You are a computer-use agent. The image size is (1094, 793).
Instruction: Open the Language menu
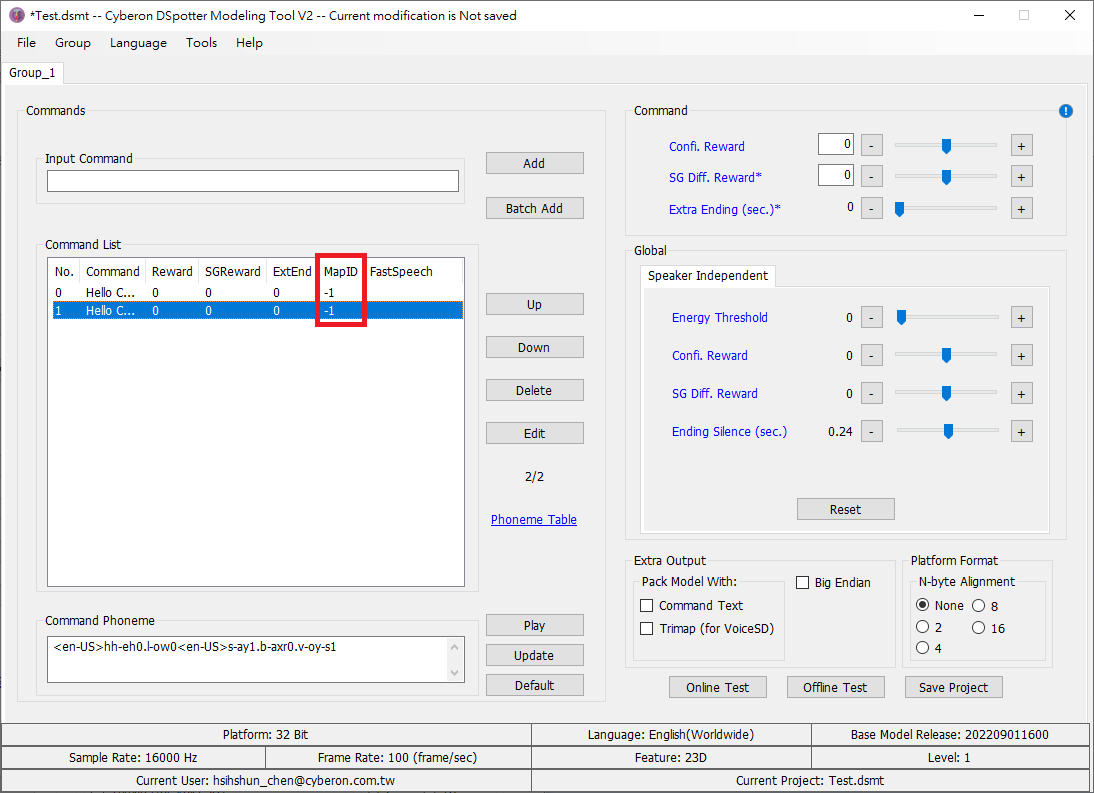point(138,43)
